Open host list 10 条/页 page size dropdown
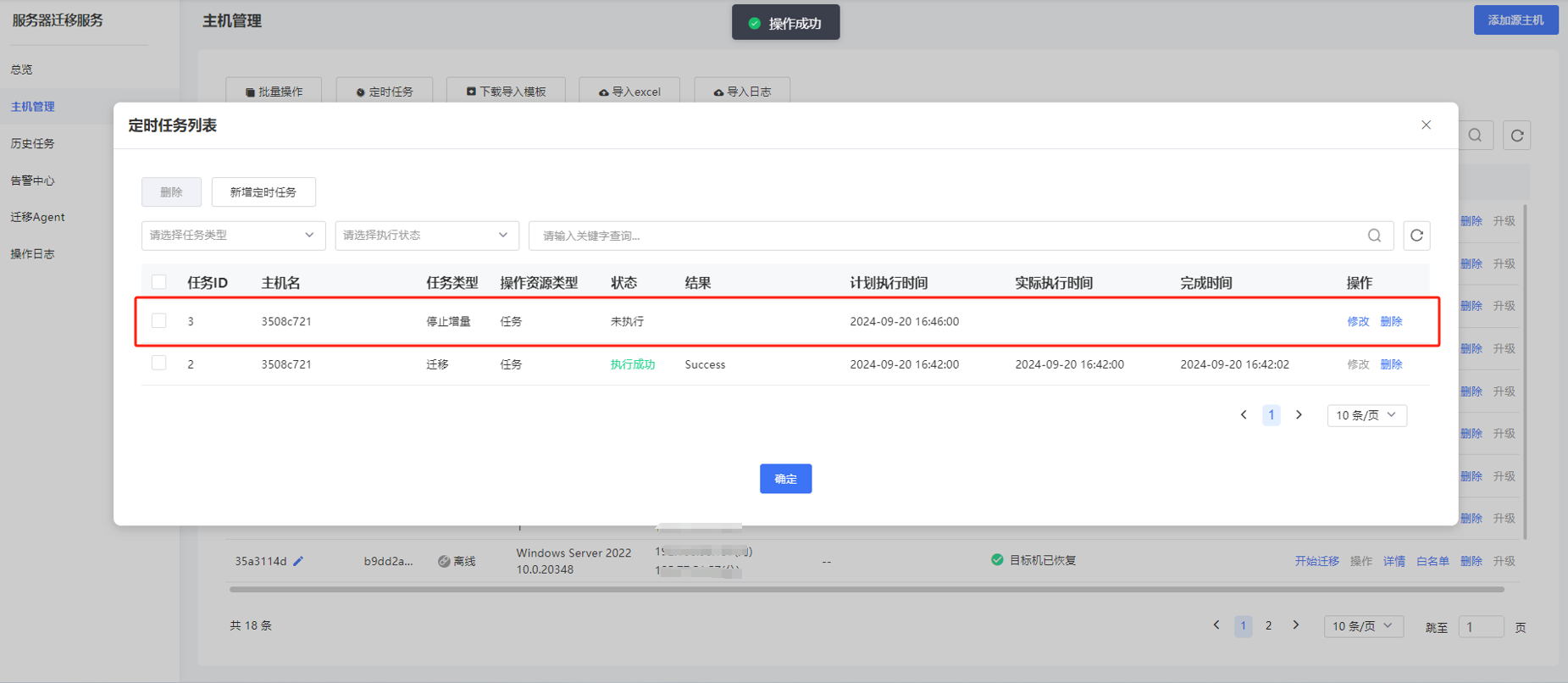The width and height of the screenshot is (1568, 683). (1363, 626)
